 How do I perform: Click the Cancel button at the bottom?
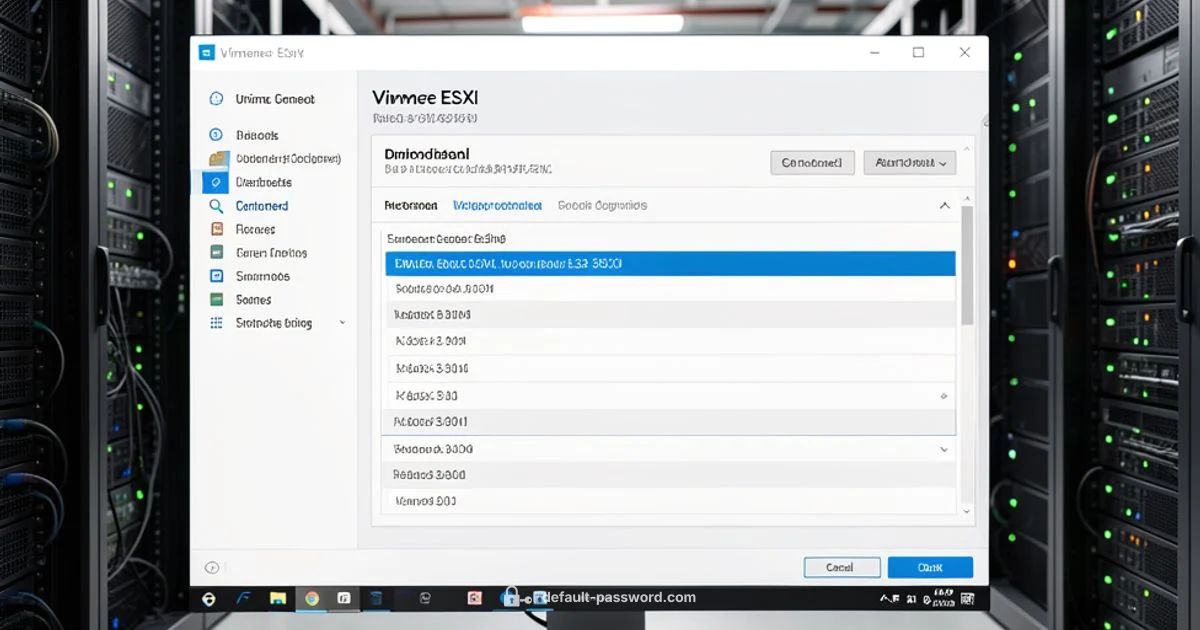(x=841, y=566)
